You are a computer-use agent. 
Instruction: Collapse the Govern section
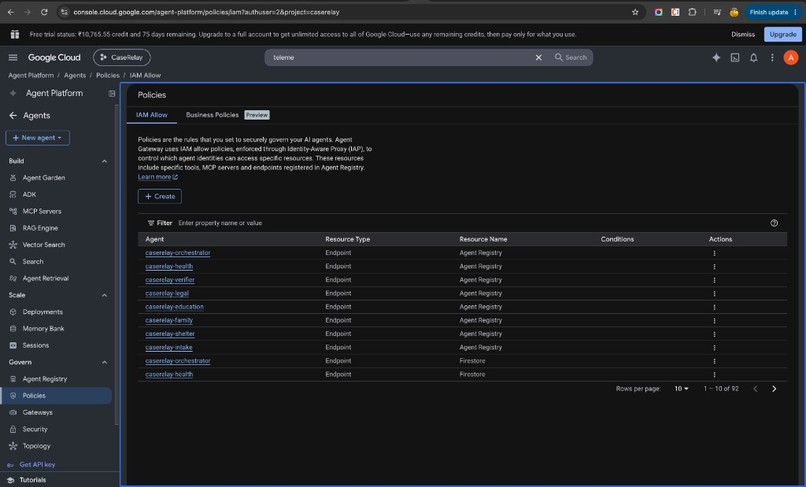(105, 362)
